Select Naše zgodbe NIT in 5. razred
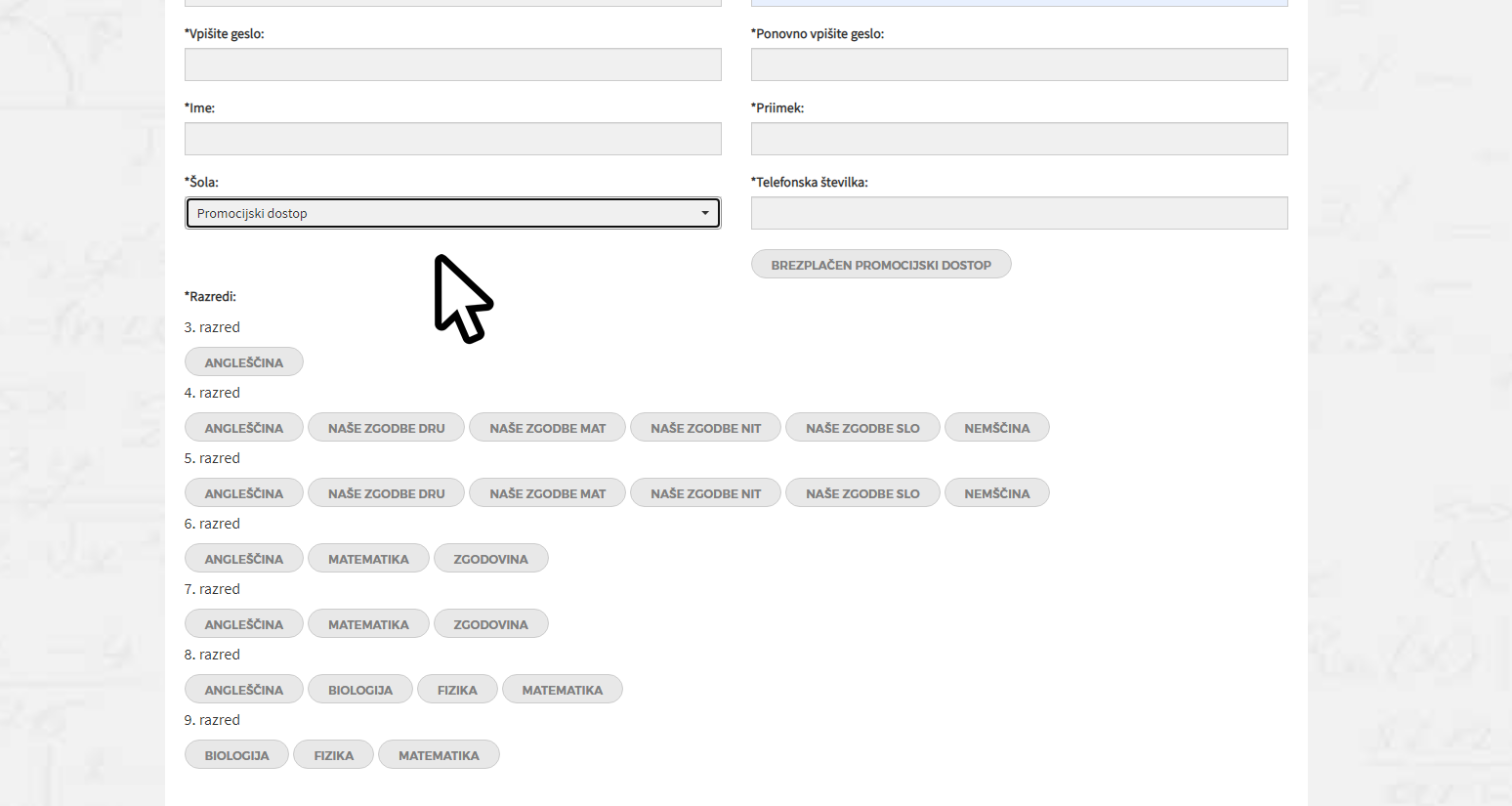 point(705,493)
